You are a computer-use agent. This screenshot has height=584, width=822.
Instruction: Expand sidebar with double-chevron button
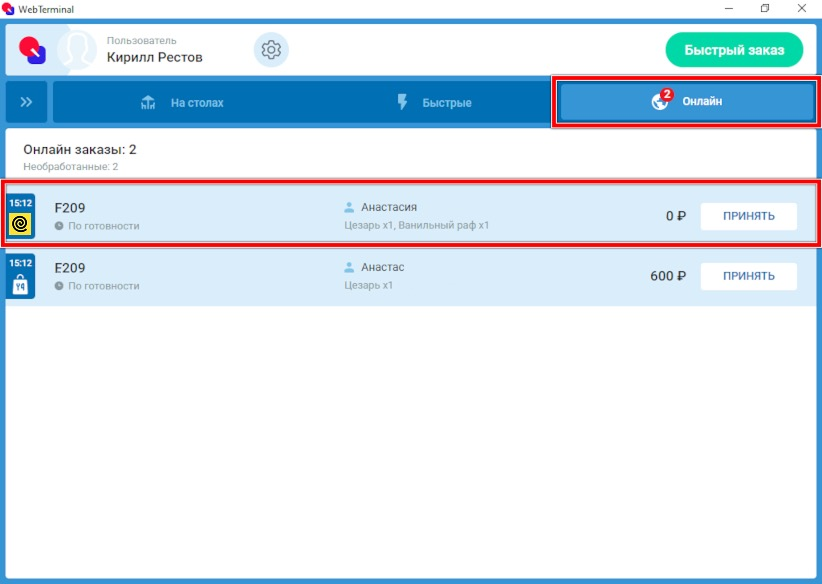coord(26,102)
